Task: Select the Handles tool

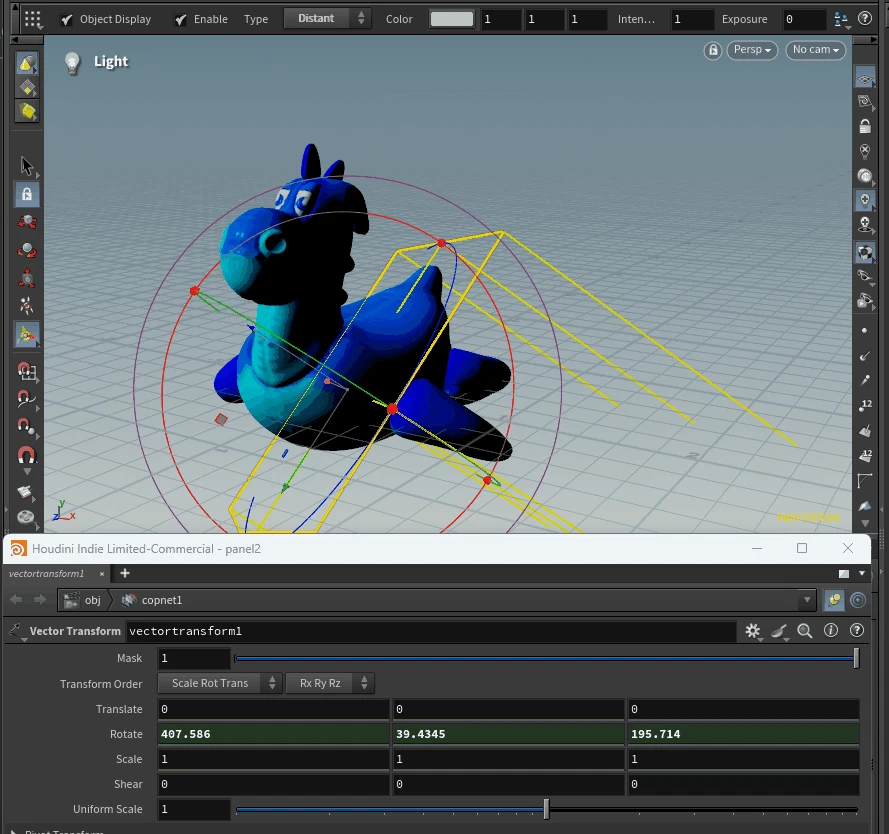Action: click(27, 335)
